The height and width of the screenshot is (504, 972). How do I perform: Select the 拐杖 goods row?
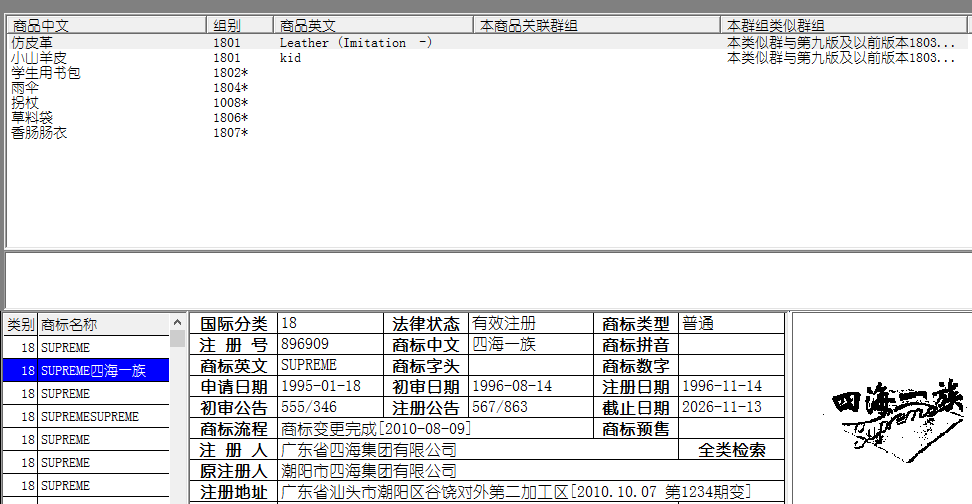[487, 102]
